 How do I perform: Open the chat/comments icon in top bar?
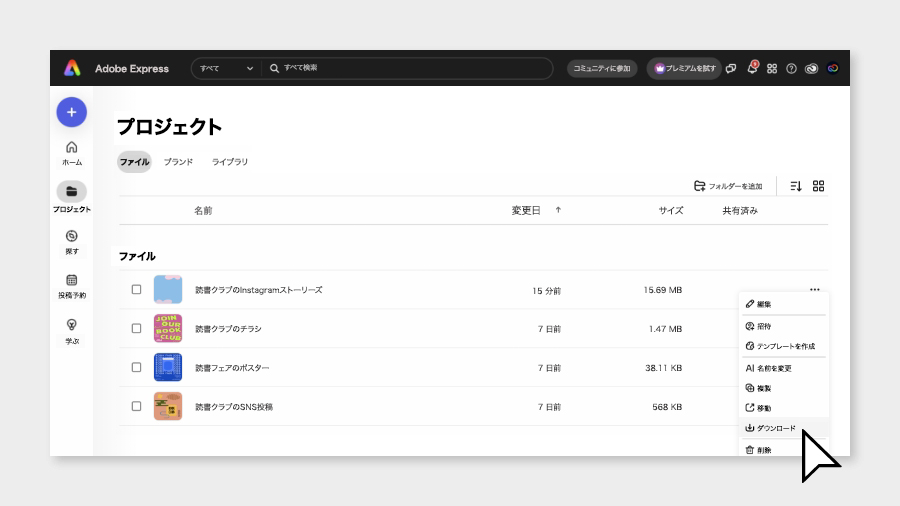[x=731, y=68]
